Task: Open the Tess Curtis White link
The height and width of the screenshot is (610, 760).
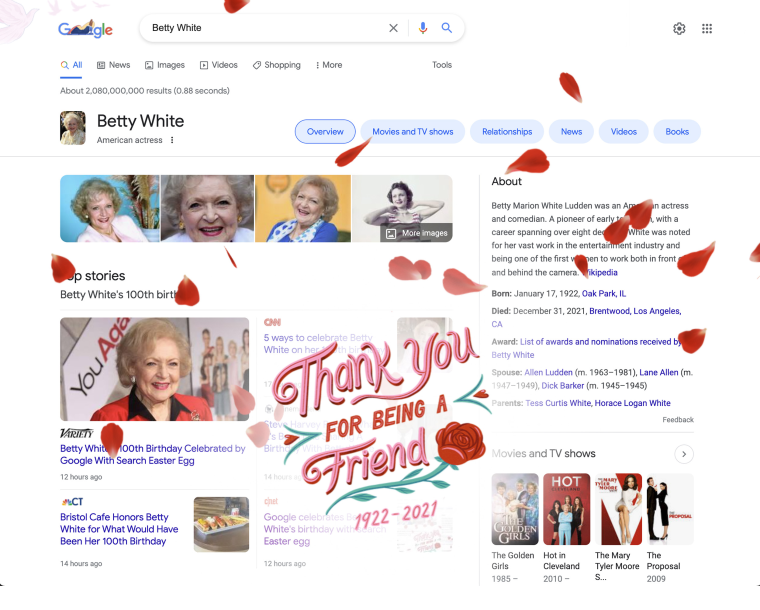Action: [558, 403]
